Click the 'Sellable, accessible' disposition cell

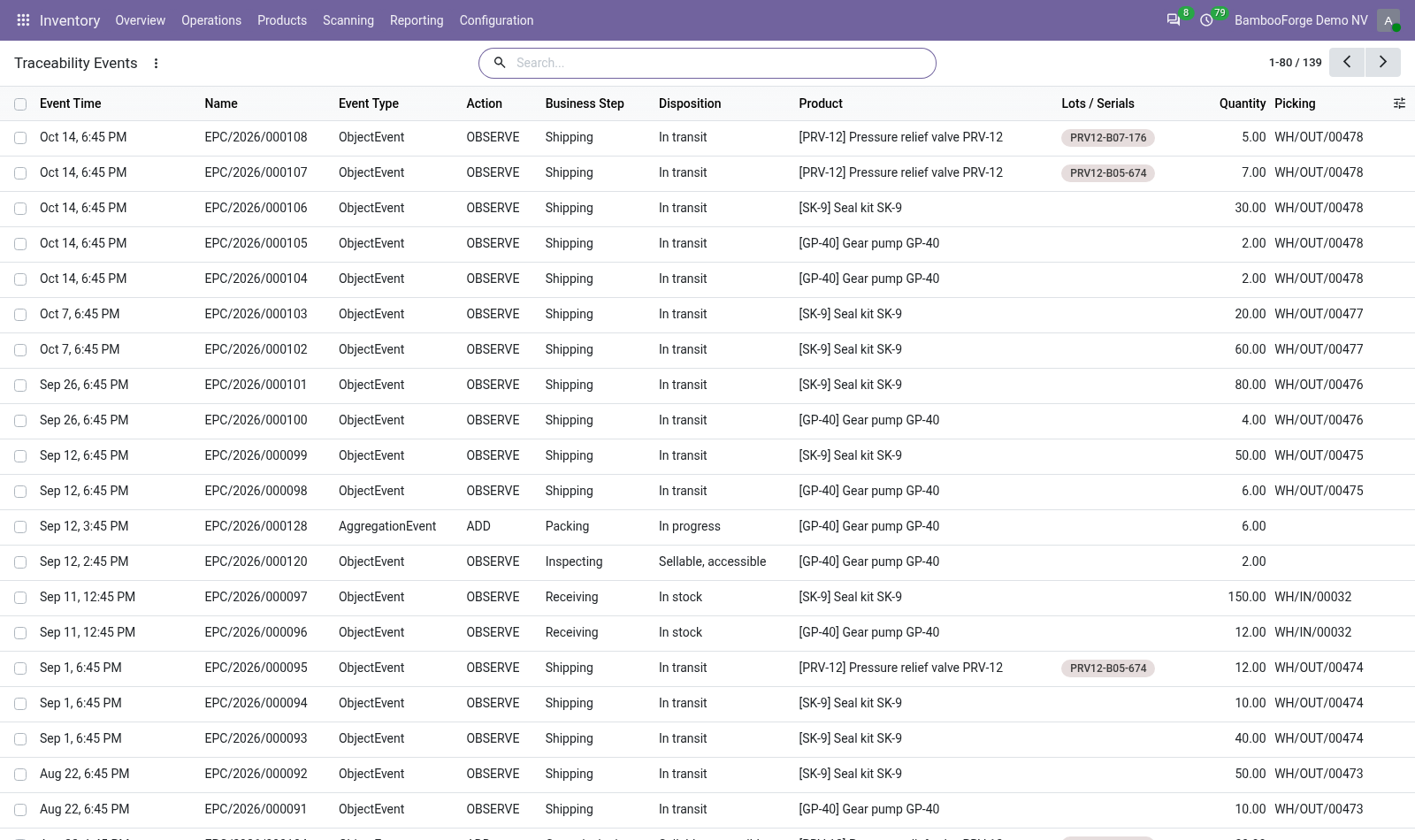[x=712, y=561]
